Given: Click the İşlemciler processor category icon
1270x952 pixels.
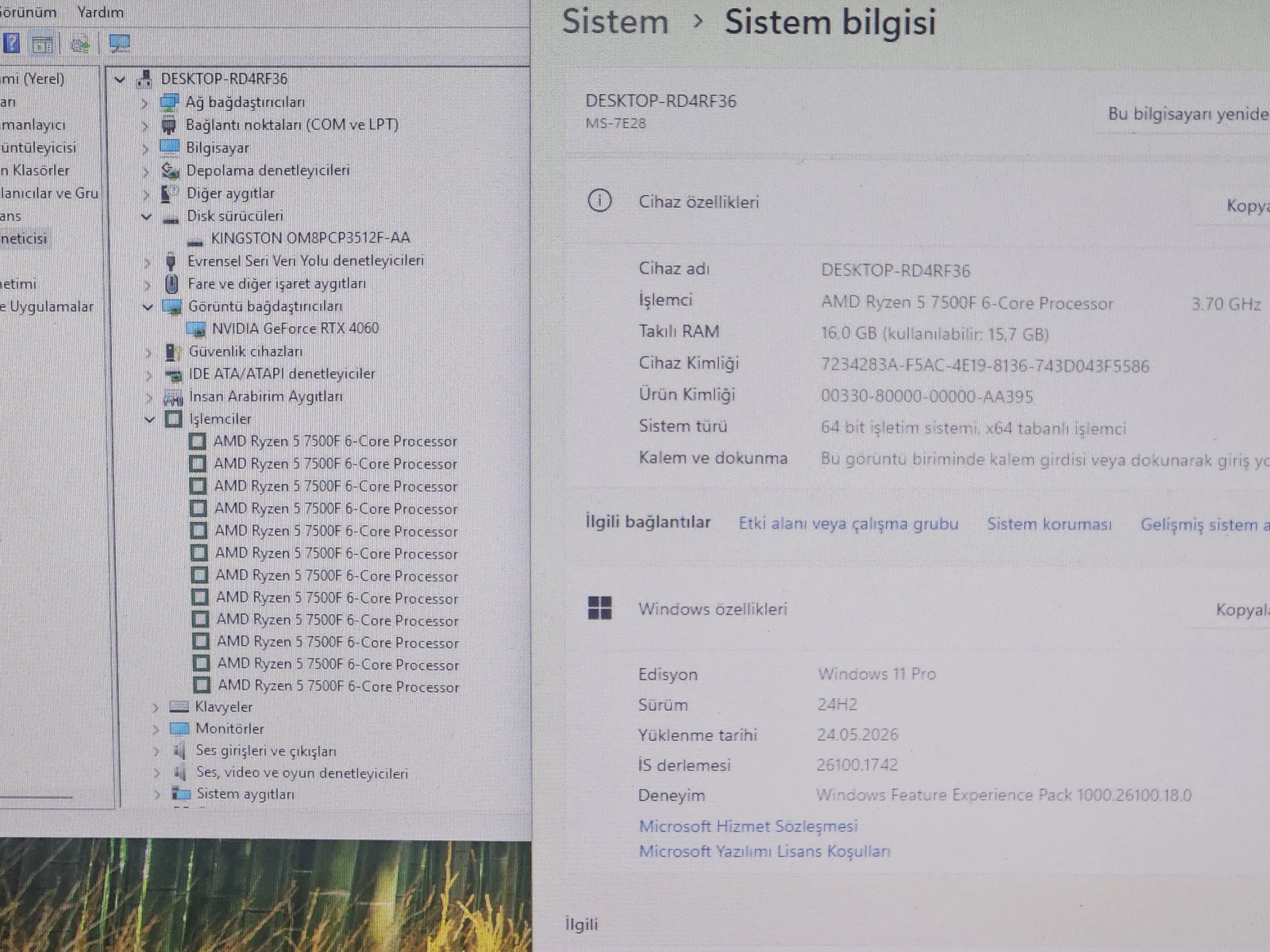Looking at the screenshot, I should click(x=173, y=419).
